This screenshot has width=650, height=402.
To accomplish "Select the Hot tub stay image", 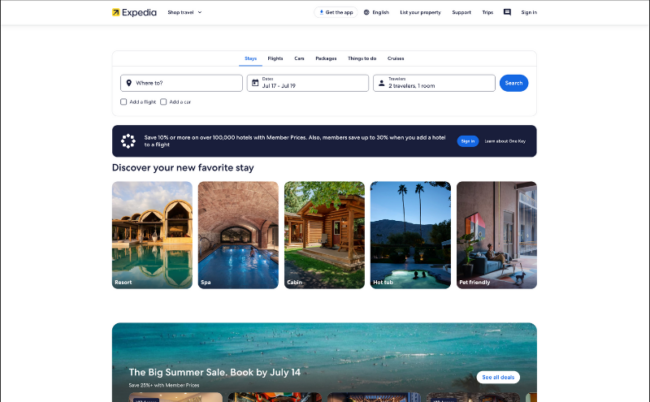I will click(x=410, y=235).
